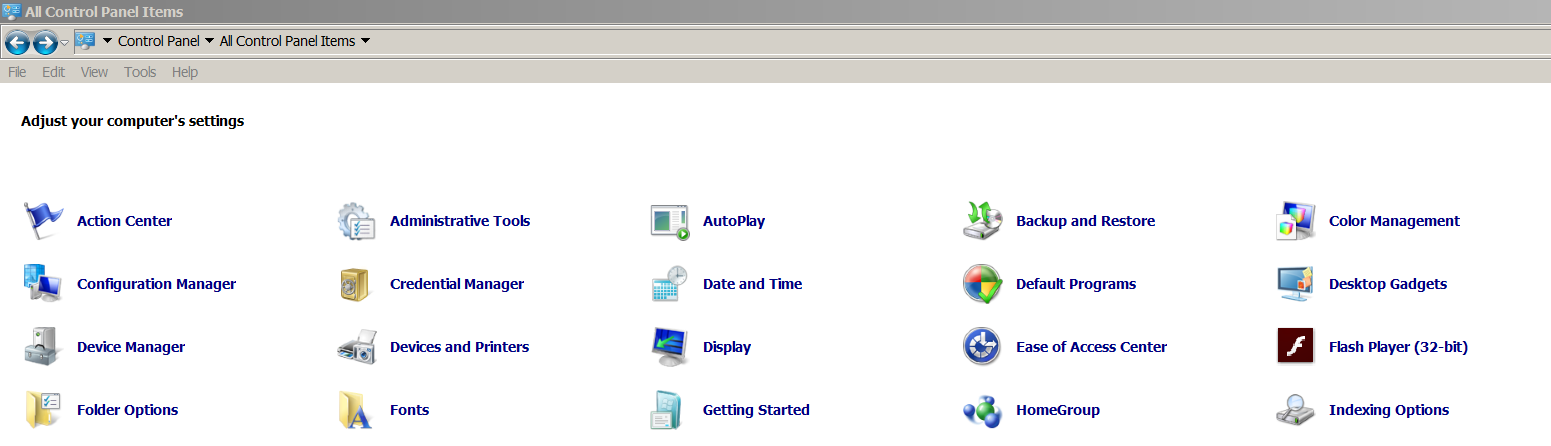Click the Devices and Printers link text
The height and width of the screenshot is (446, 1551).
pyautogui.click(x=459, y=347)
